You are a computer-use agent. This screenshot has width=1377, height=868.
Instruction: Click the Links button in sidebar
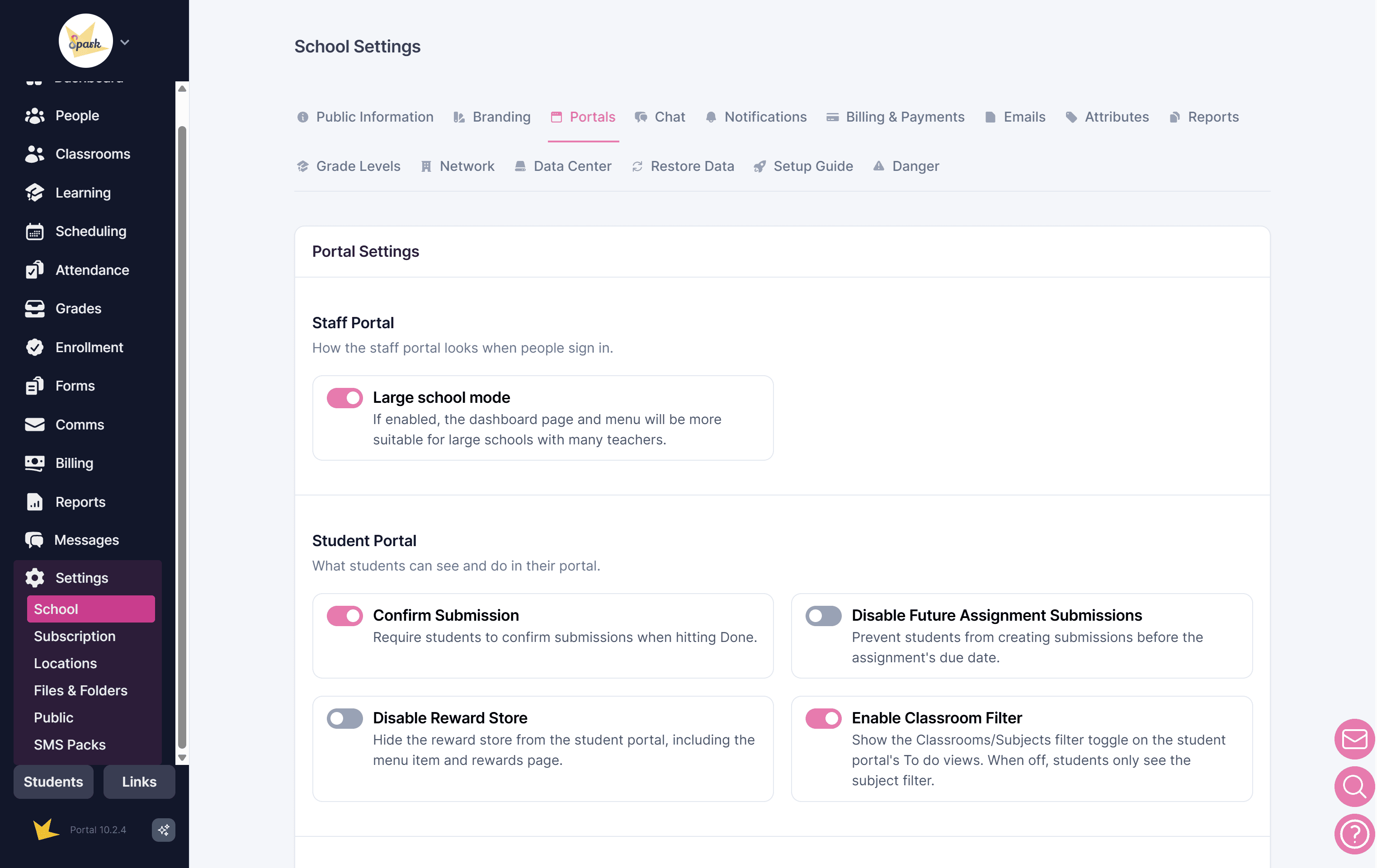pyautogui.click(x=139, y=782)
